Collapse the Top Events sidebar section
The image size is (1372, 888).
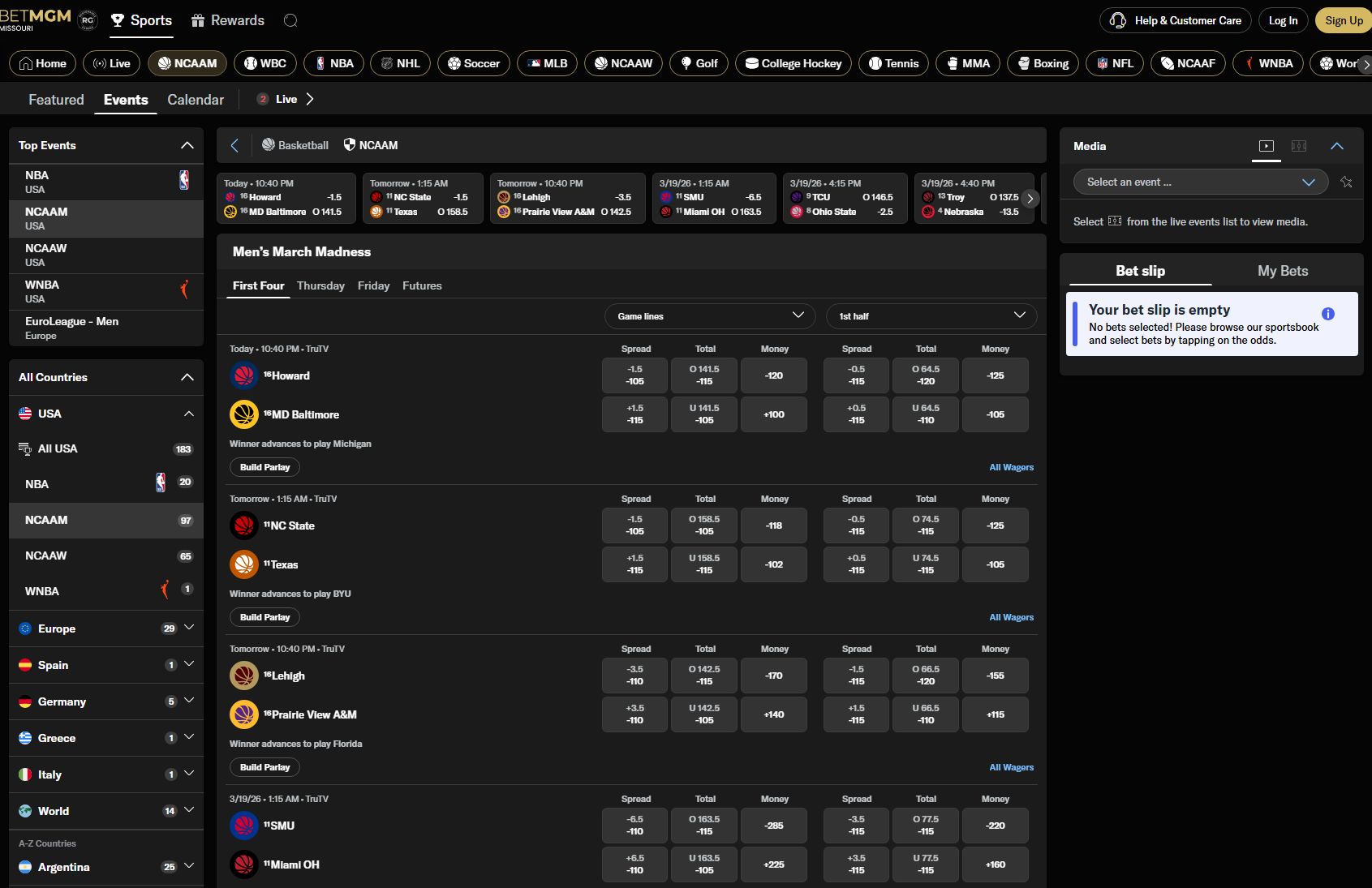pos(187,145)
